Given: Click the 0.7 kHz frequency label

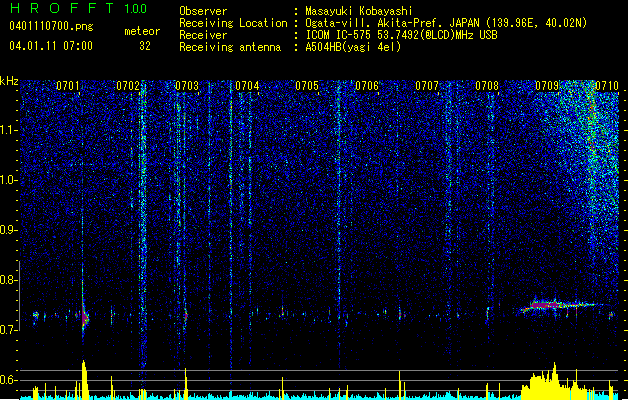Looking at the screenshot, I should pos(9,330).
